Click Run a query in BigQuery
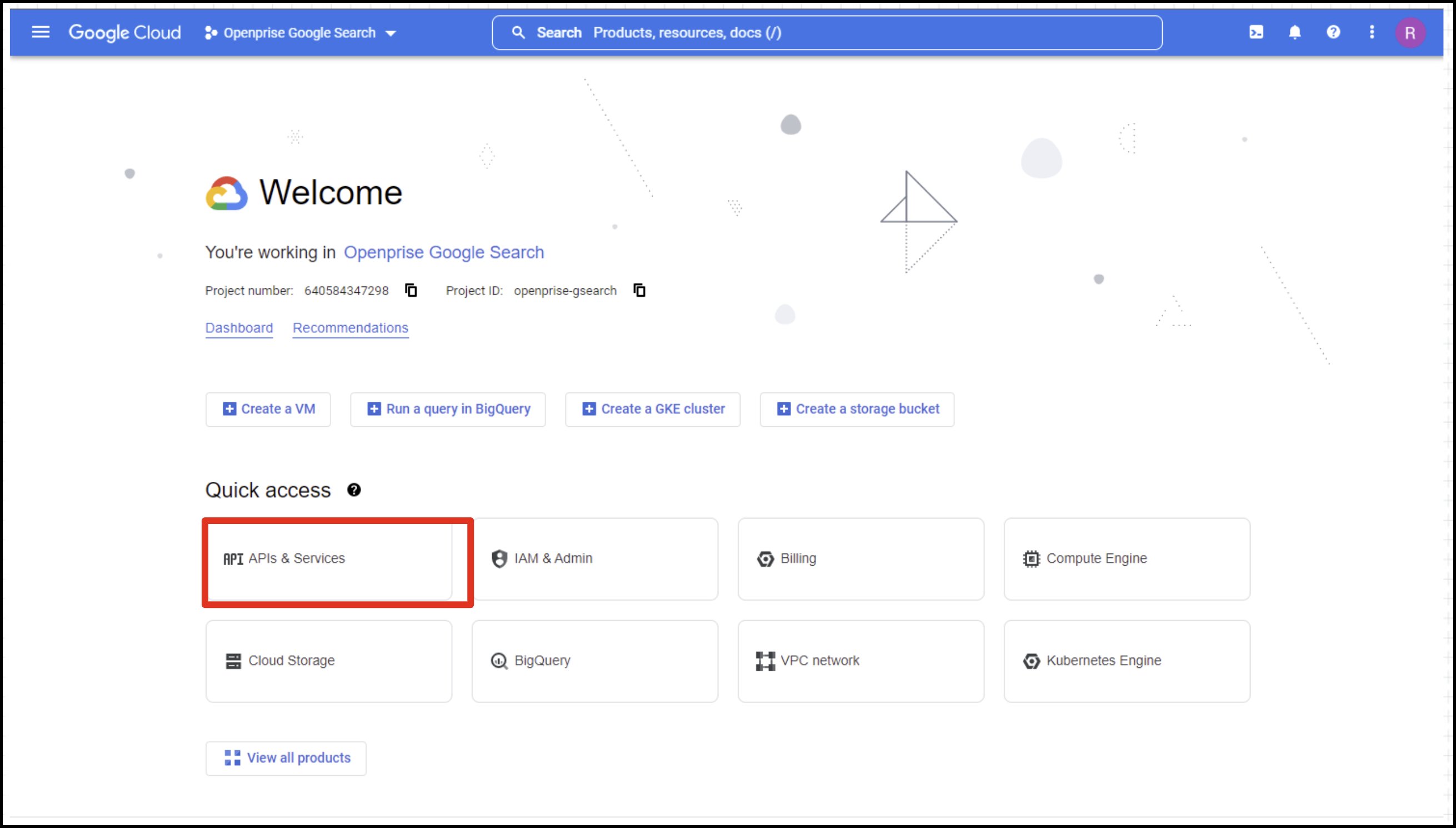 click(448, 409)
